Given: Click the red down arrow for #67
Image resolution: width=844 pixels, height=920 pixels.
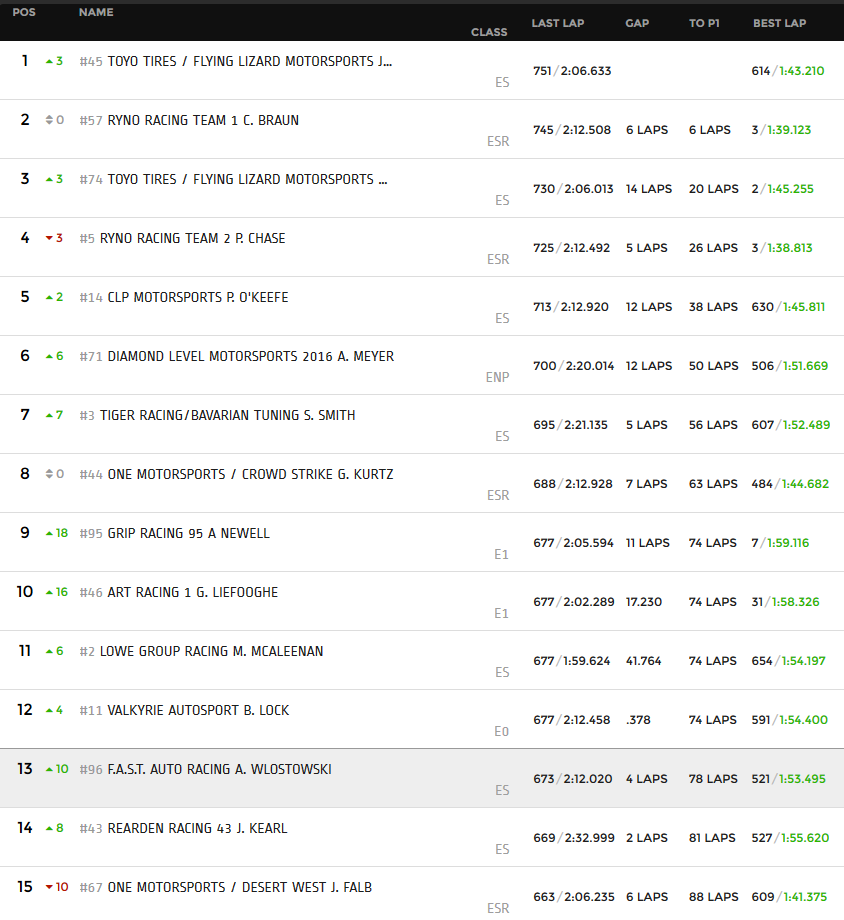Looking at the screenshot, I should (49, 887).
